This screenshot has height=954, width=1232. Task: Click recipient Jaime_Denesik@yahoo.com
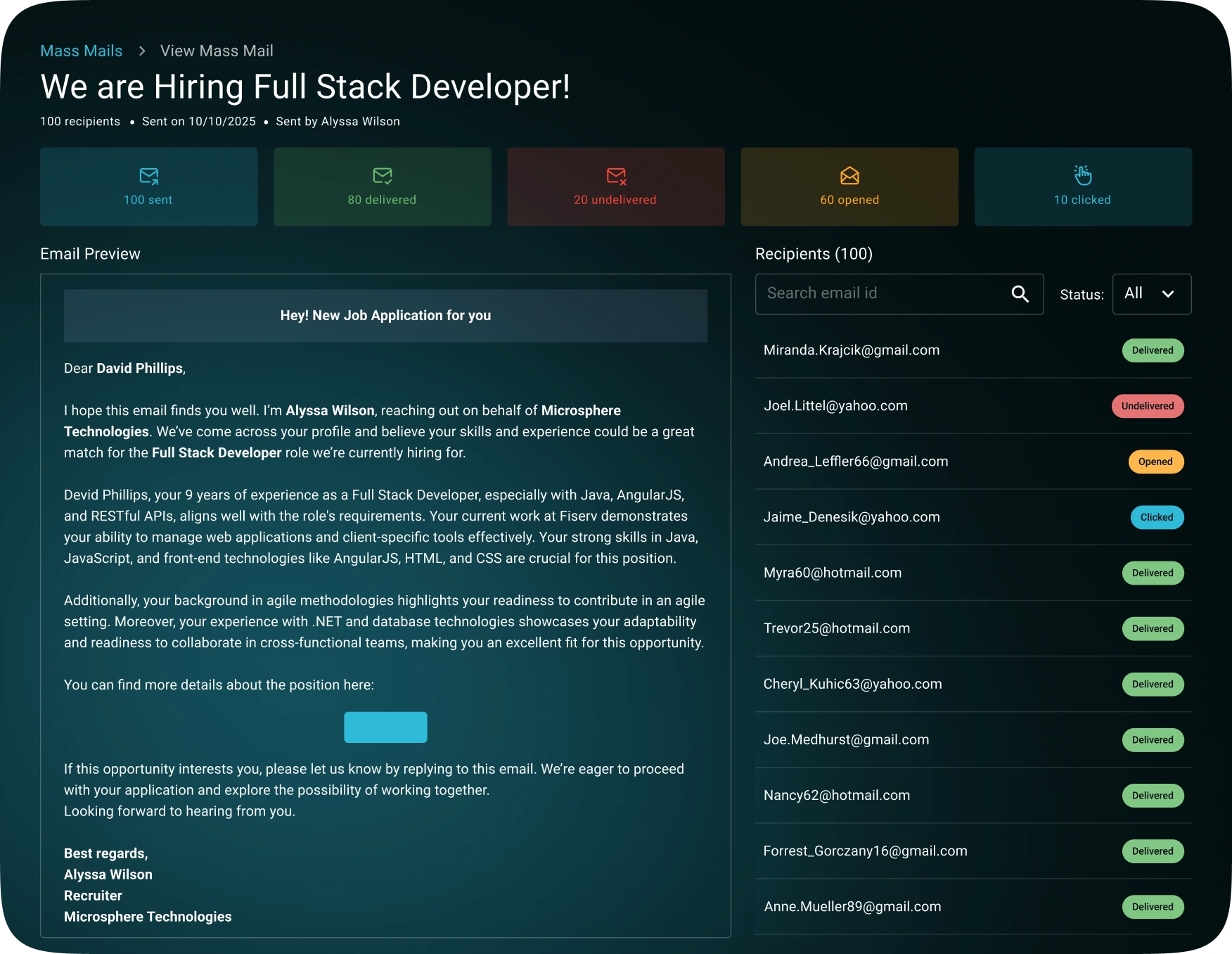852,517
